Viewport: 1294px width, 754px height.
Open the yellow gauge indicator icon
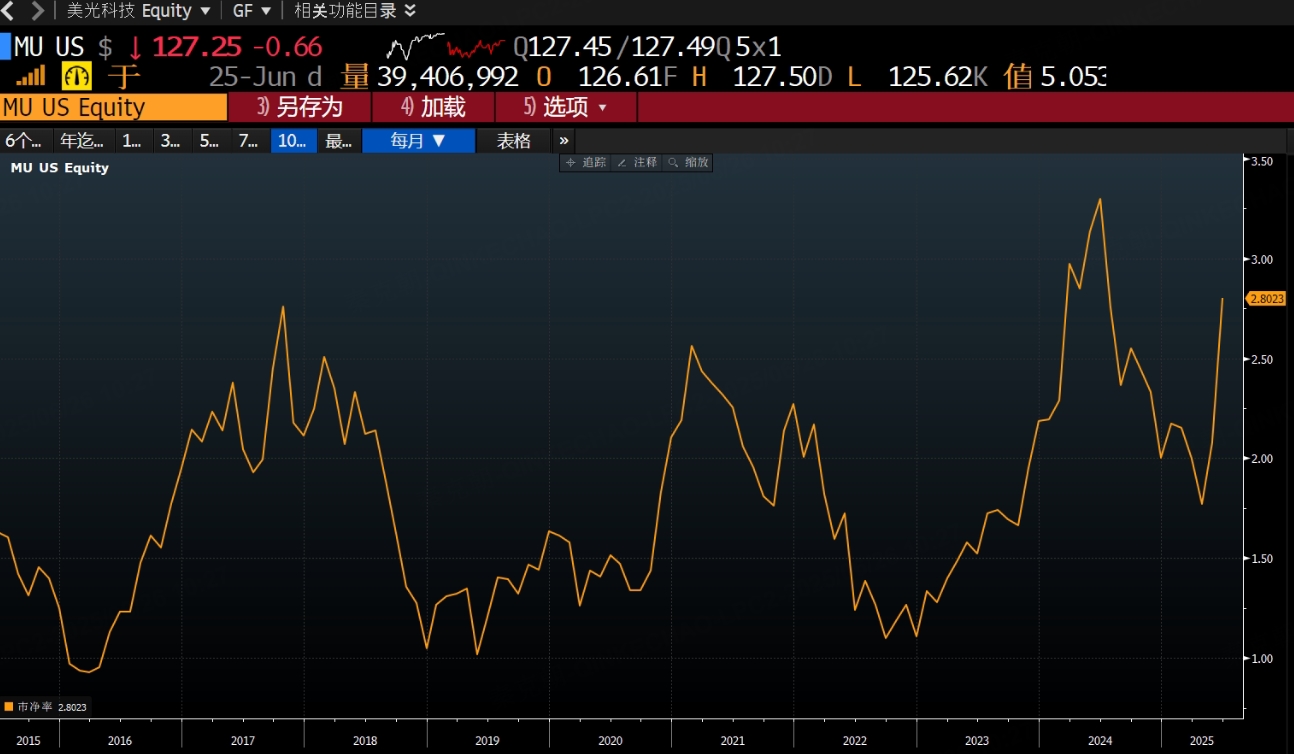77,76
